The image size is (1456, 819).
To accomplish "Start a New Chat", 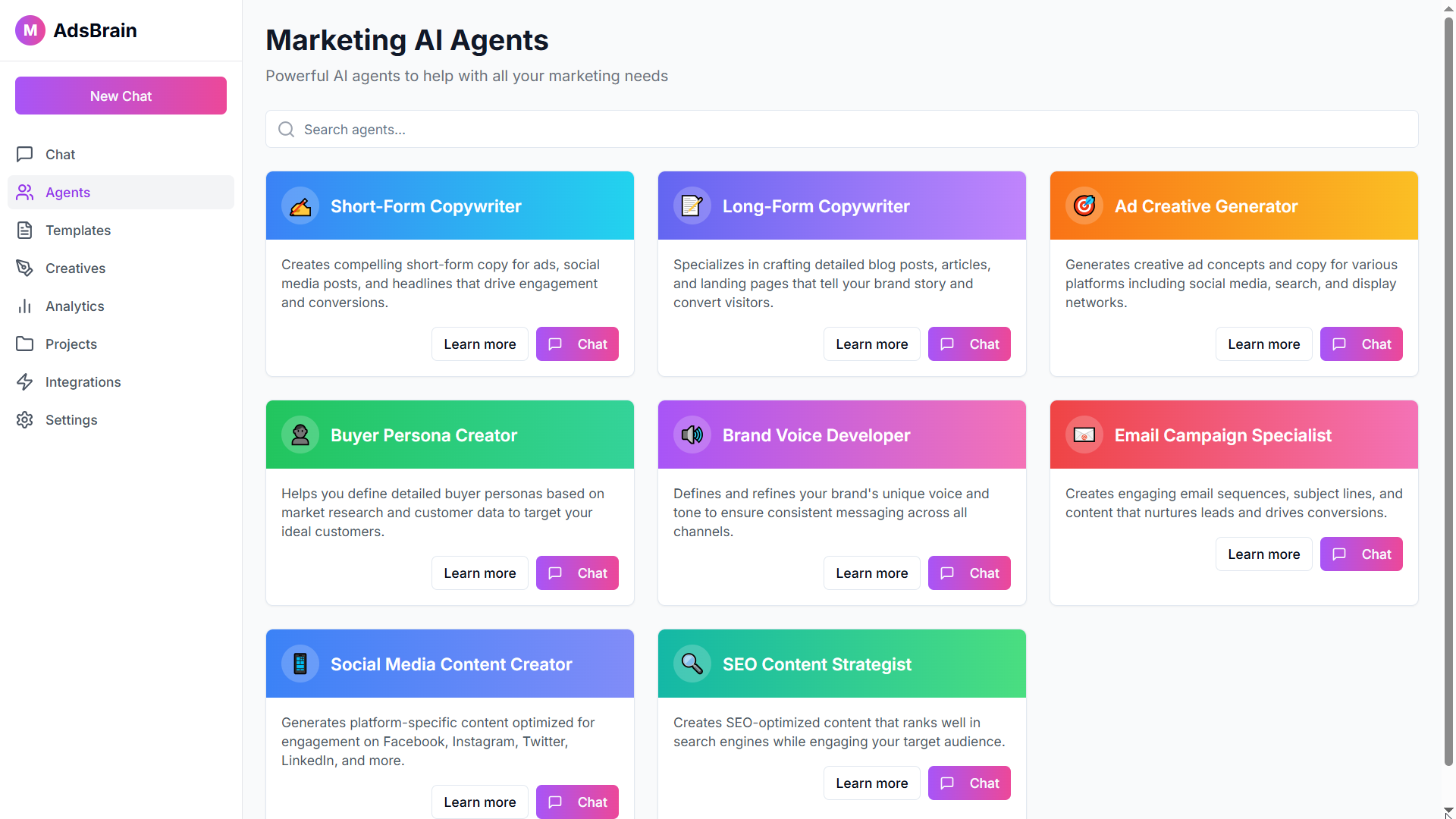I will (121, 96).
